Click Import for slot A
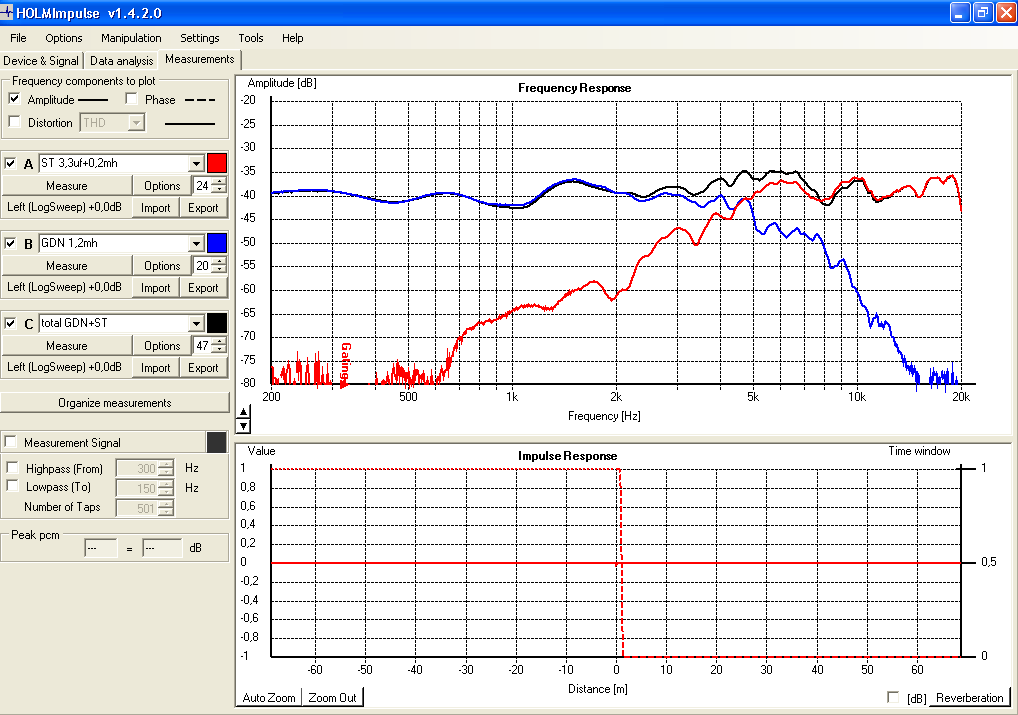Viewport: 1018px width, 715px height. point(155,208)
